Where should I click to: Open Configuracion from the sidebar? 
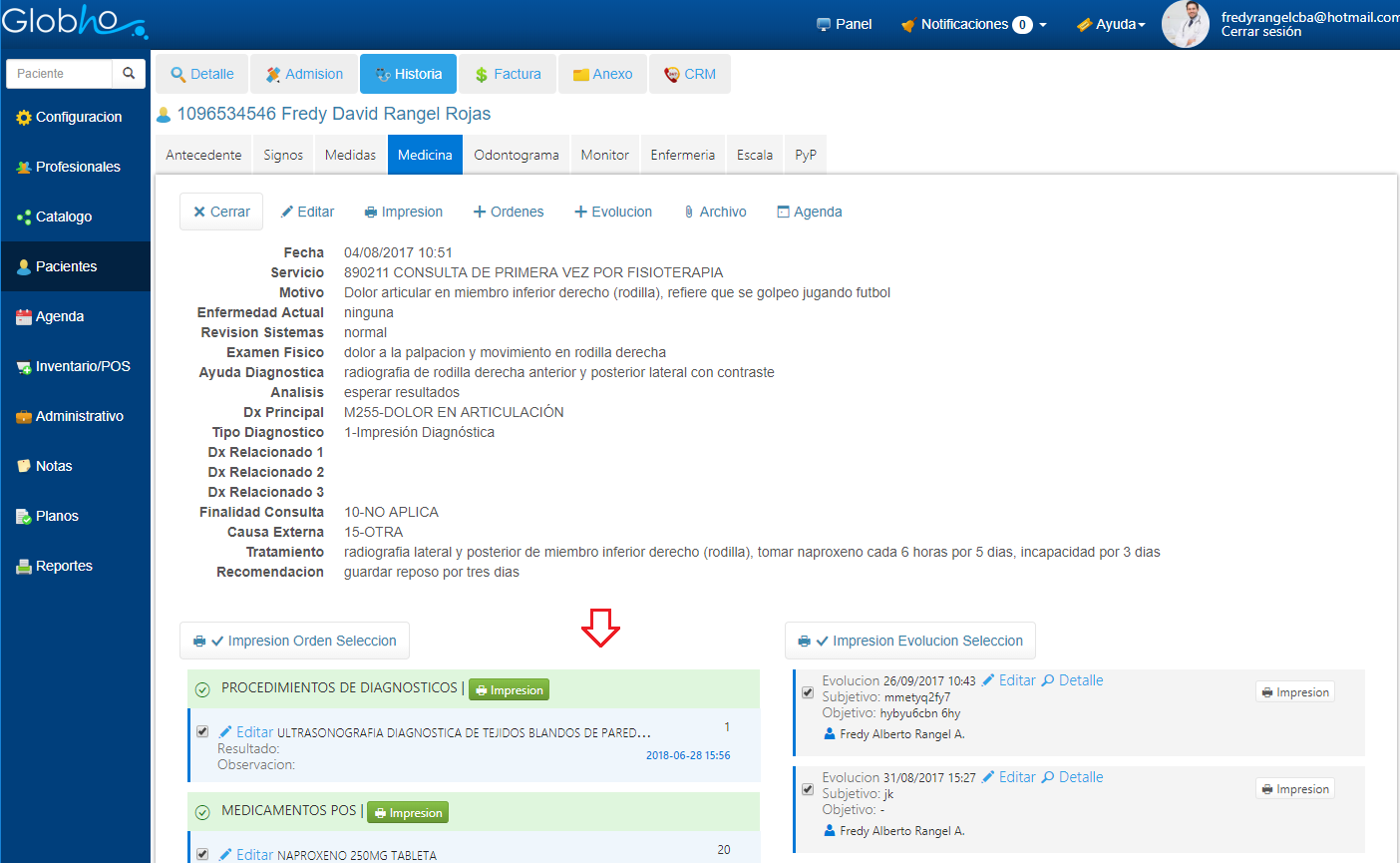78,117
